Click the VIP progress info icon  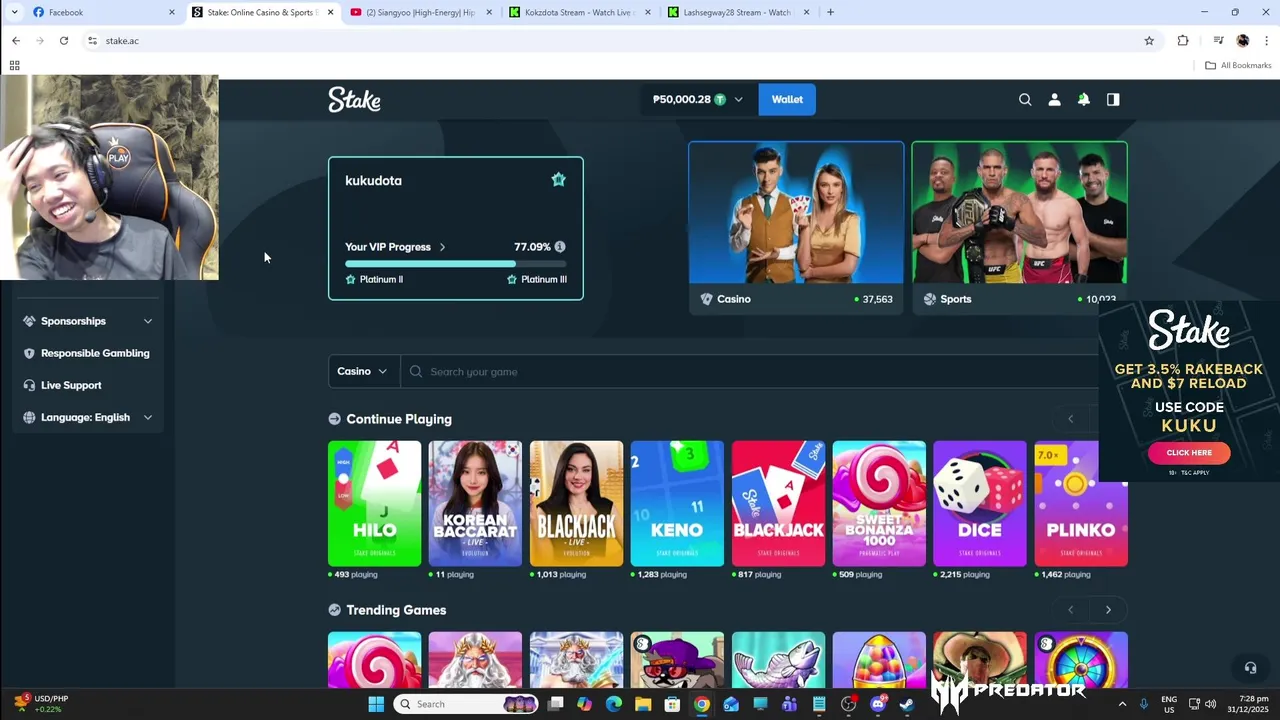coord(560,247)
